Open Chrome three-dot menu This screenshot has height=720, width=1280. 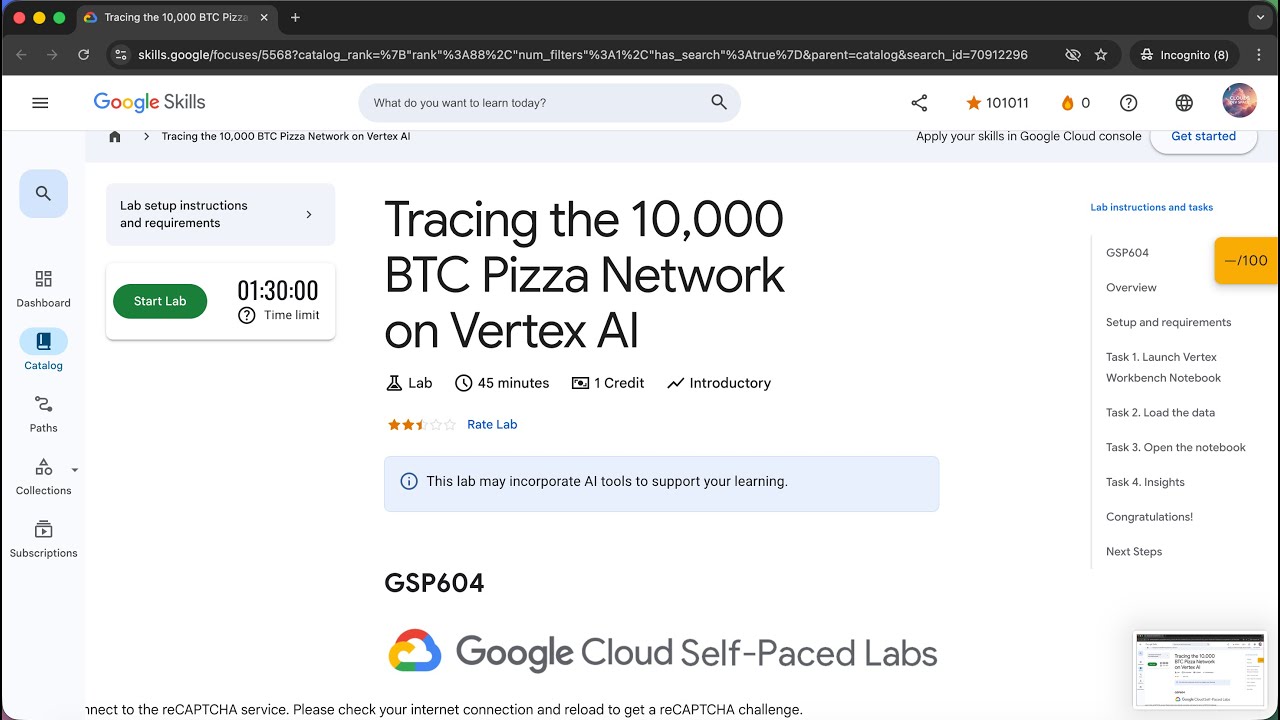tap(1259, 55)
